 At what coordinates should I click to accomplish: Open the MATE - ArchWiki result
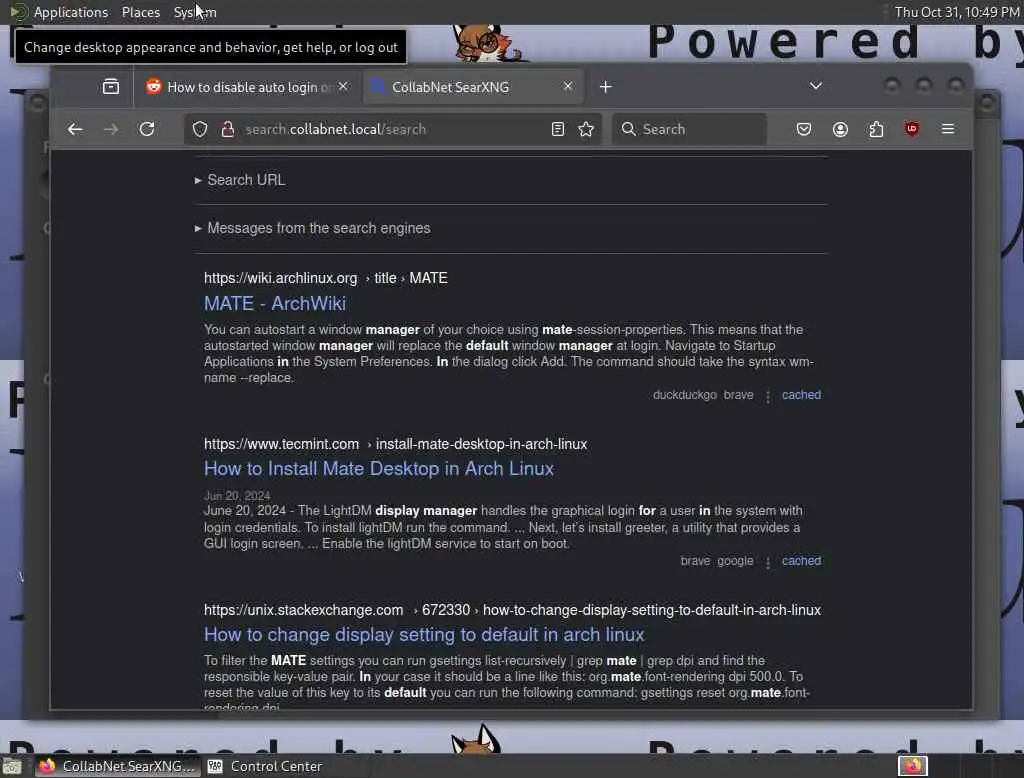click(x=275, y=304)
